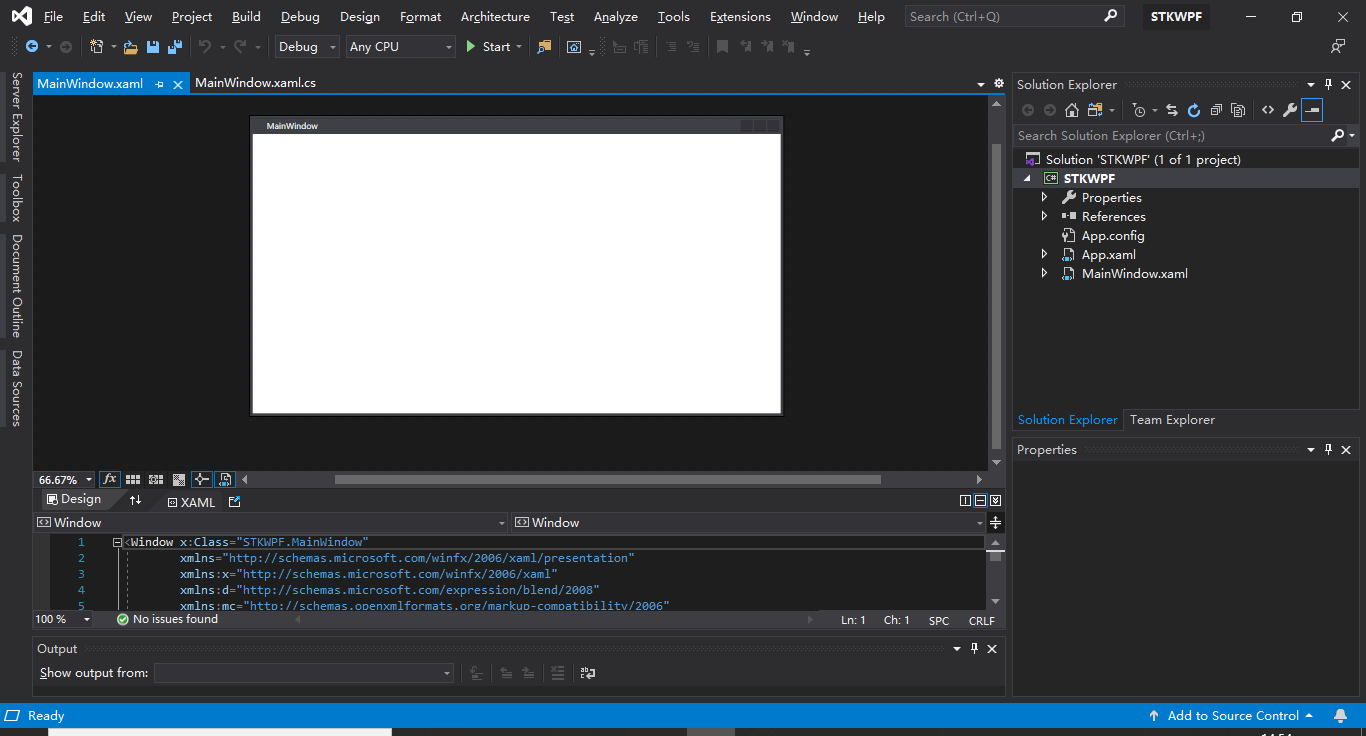Toggle the pin on MainWindow.xaml tab
This screenshot has height=736, width=1366.
[x=160, y=84]
